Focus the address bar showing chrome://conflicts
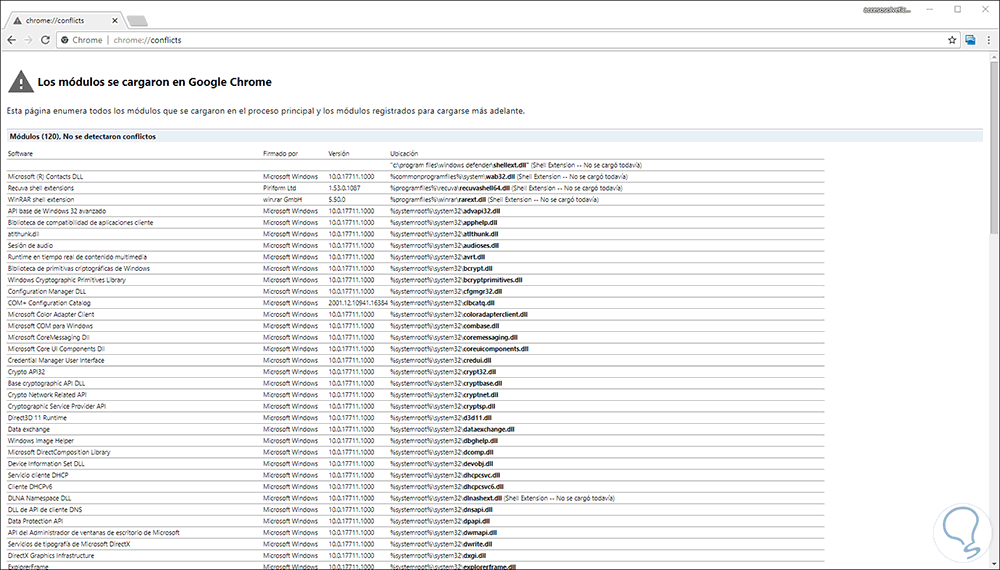This screenshot has height=570, width=1000. (500, 40)
